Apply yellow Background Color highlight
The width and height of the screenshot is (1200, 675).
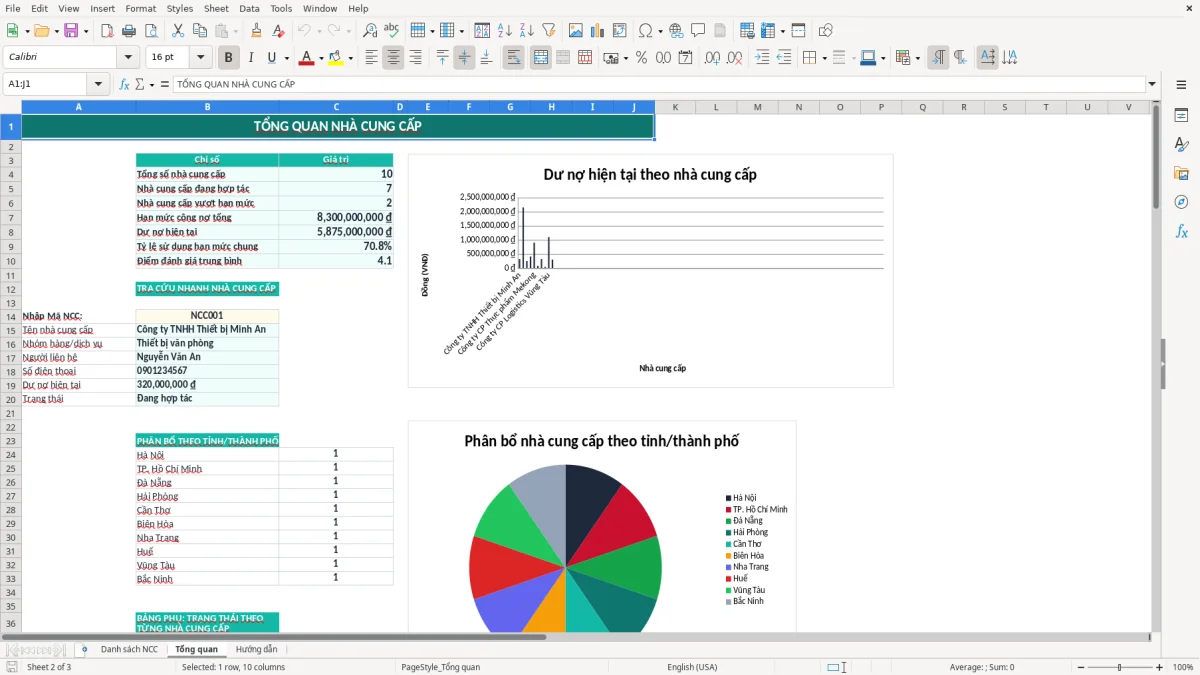point(335,58)
